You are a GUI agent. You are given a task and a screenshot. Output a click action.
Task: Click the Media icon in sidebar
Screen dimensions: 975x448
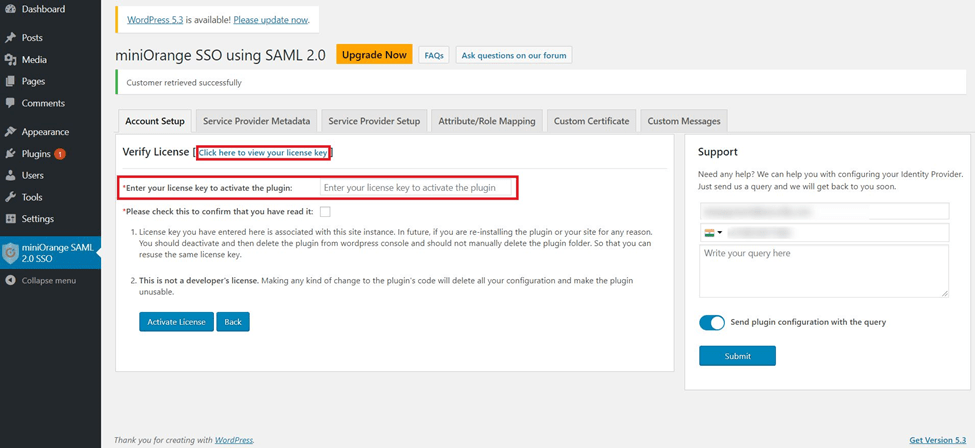tap(11, 60)
